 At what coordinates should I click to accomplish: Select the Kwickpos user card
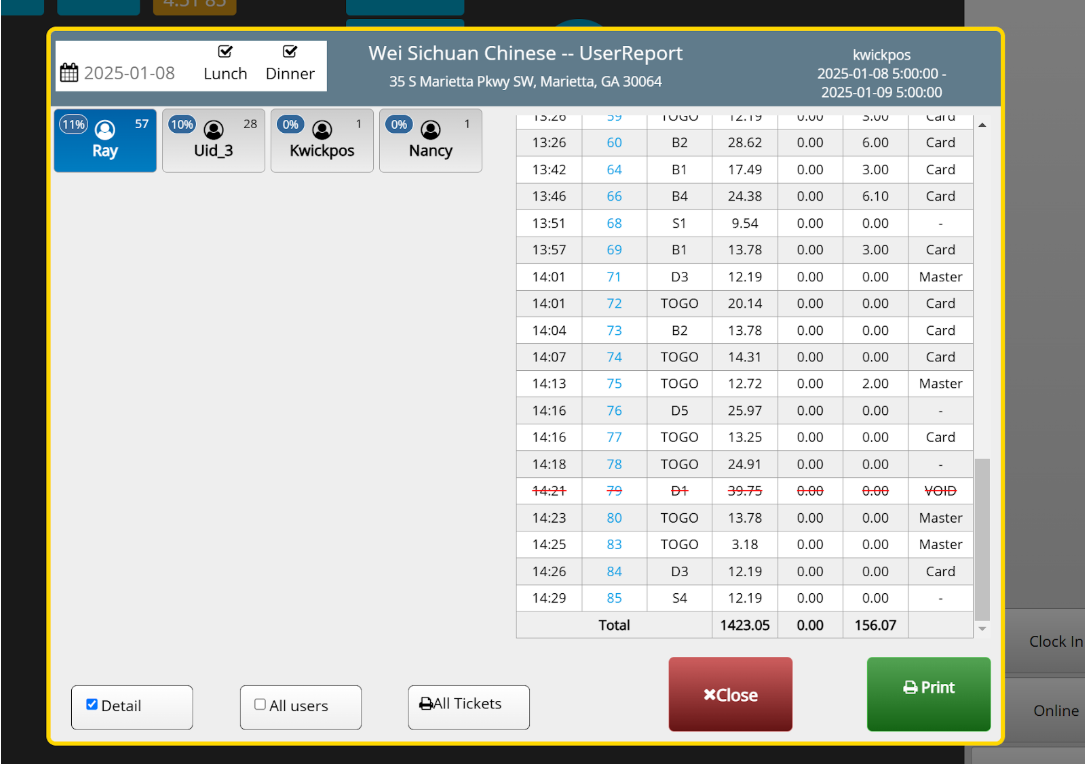tap(322, 140)
